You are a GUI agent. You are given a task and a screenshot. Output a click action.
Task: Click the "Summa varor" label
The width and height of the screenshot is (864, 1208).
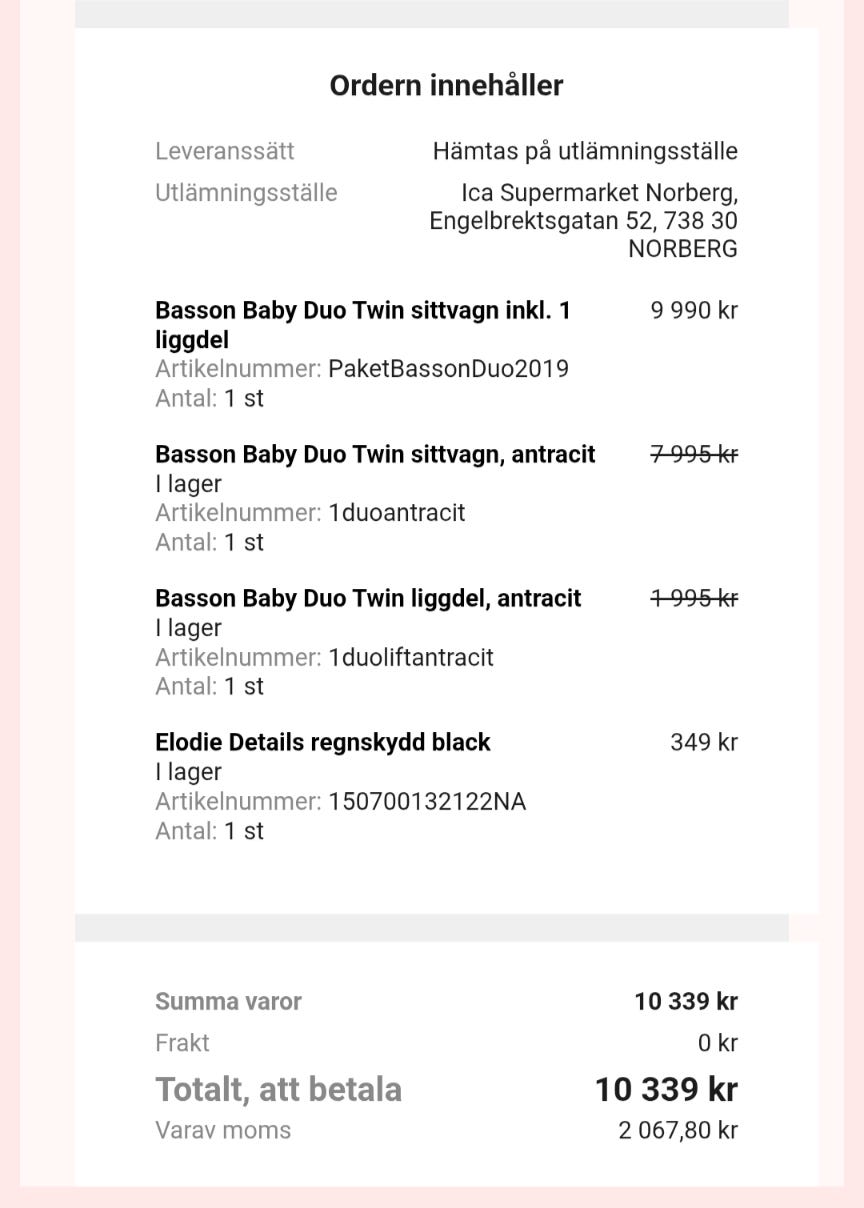[x=228, y=1002]
